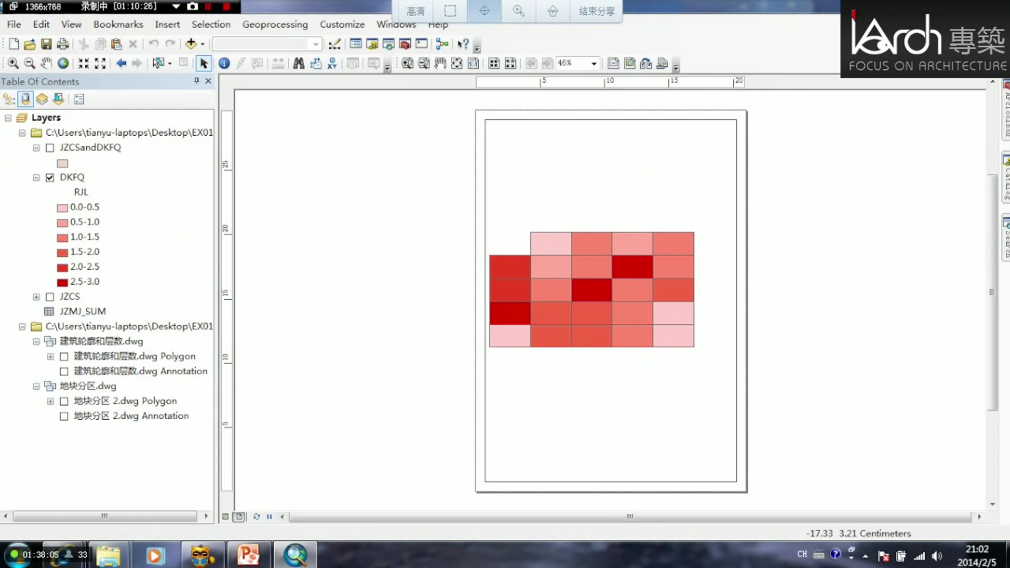
Task: Check 地块分区 2.dwg Annotation layer
Action: point(64,417)
